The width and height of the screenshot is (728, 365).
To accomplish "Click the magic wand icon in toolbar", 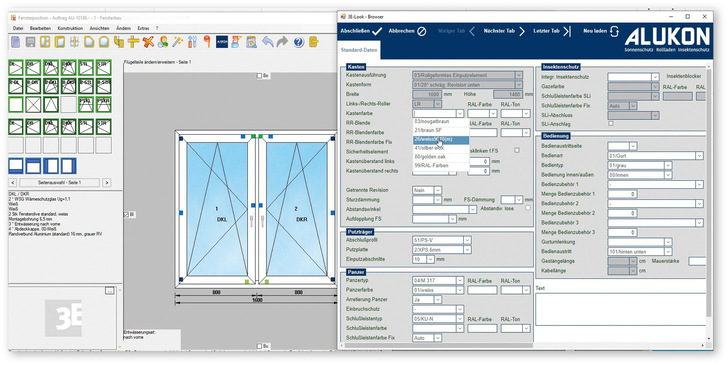I will click(177, 42).
